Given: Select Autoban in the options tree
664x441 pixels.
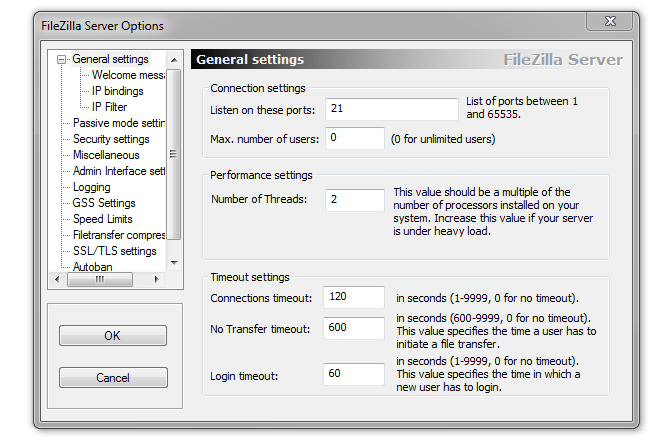Looking at the screenshot, I should [92, 267].
